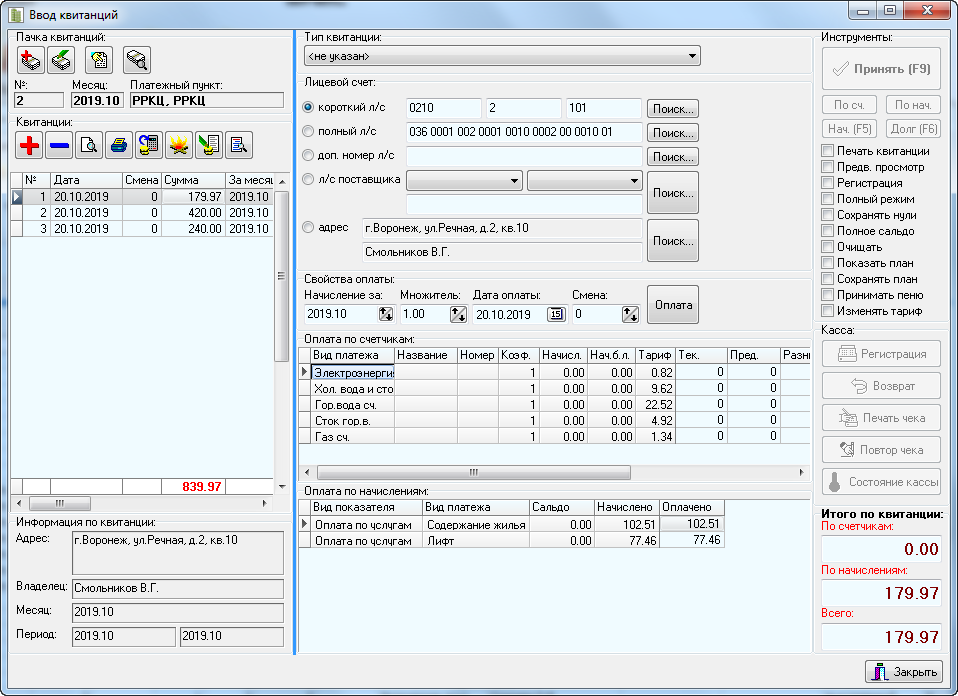Enable the Печать квитанции checkbox
Image resolution: width=958 pixels, height=696 pixels.
[x=827, y=151]
